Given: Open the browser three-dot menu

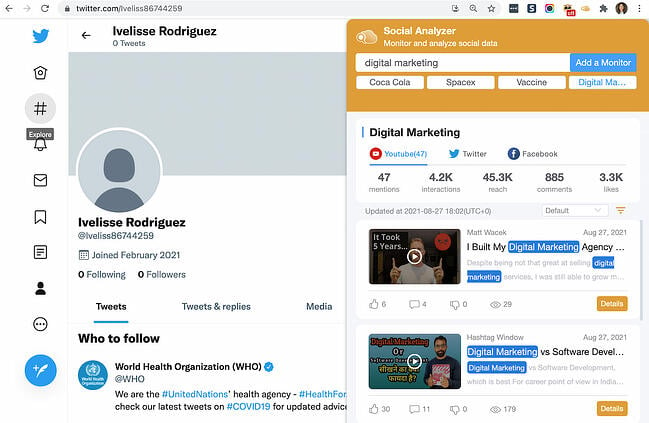Looking at the screenshot, I should click(x=639, y=8).
